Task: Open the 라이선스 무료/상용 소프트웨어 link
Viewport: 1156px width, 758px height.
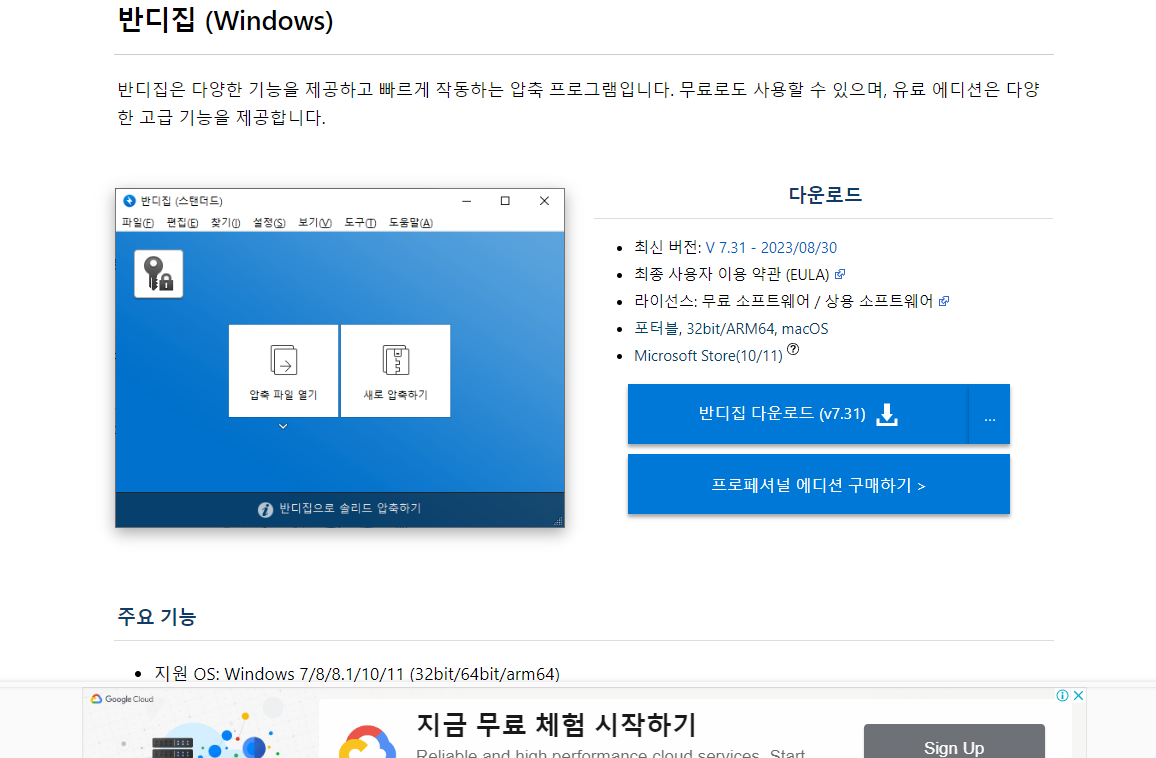Action: [784, 301]
